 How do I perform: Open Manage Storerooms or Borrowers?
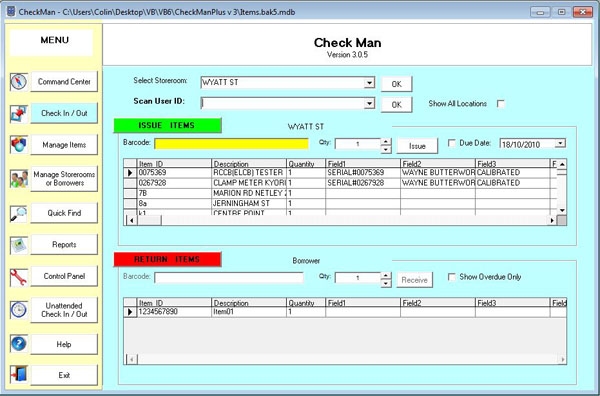(64, 179)
